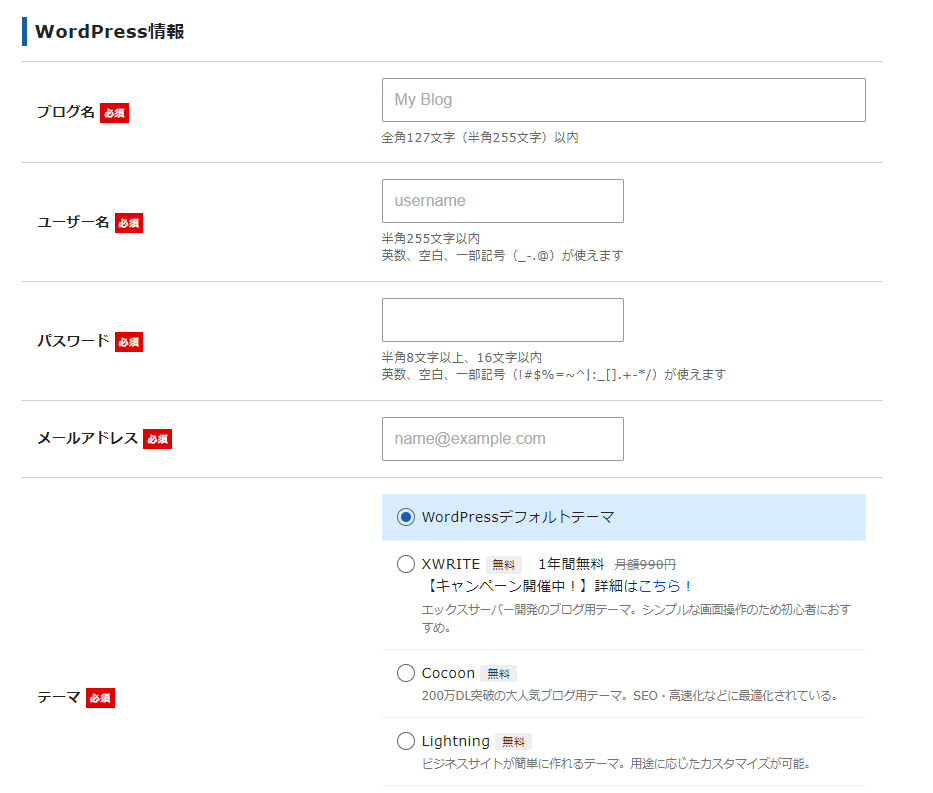
Task: Click the ブログ名 field label
Action: click(65, 112)
